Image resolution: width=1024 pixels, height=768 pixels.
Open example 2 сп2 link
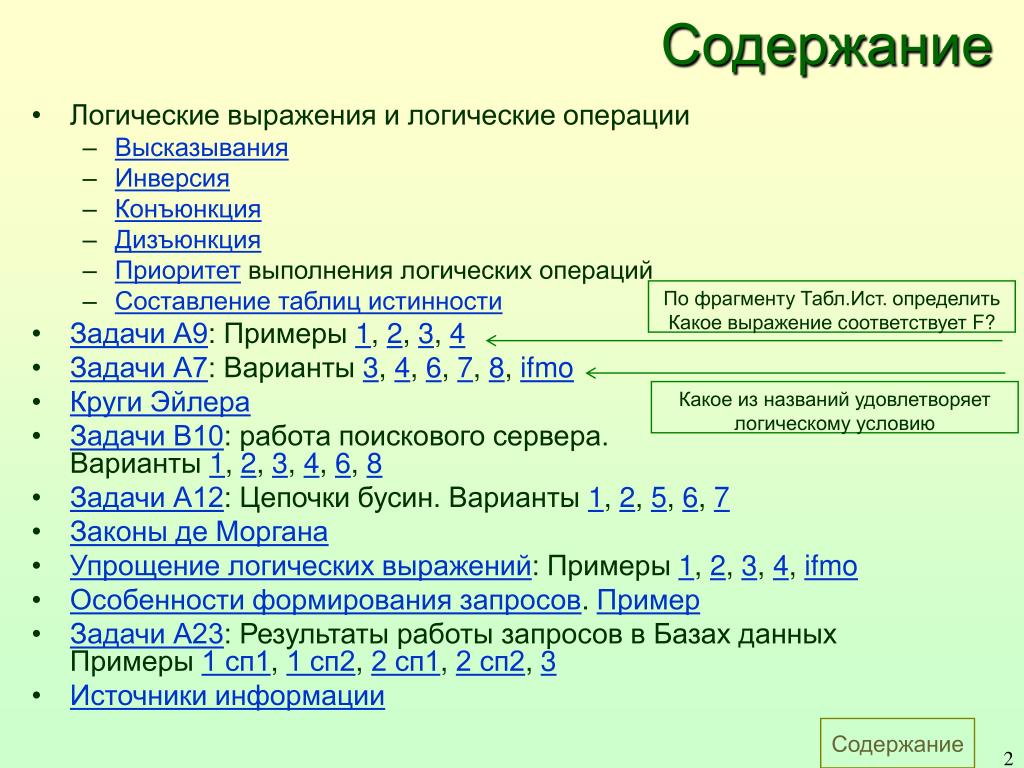click(x=490, y=662)
